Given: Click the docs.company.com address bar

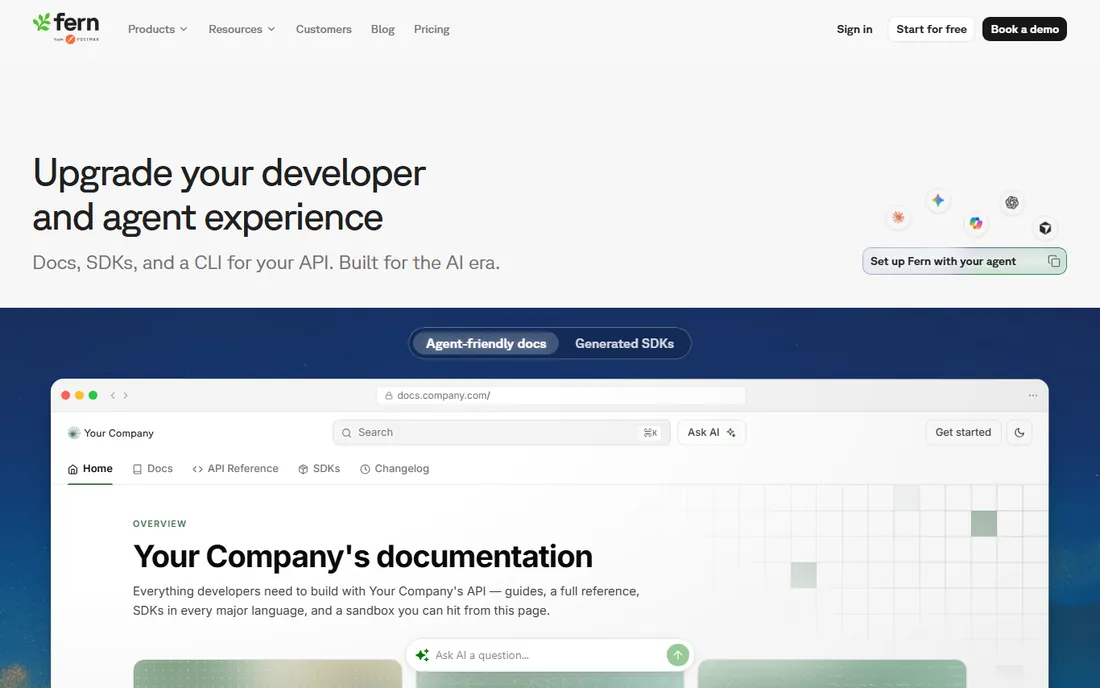Looking at the screenshot, I should pos(561,396).
